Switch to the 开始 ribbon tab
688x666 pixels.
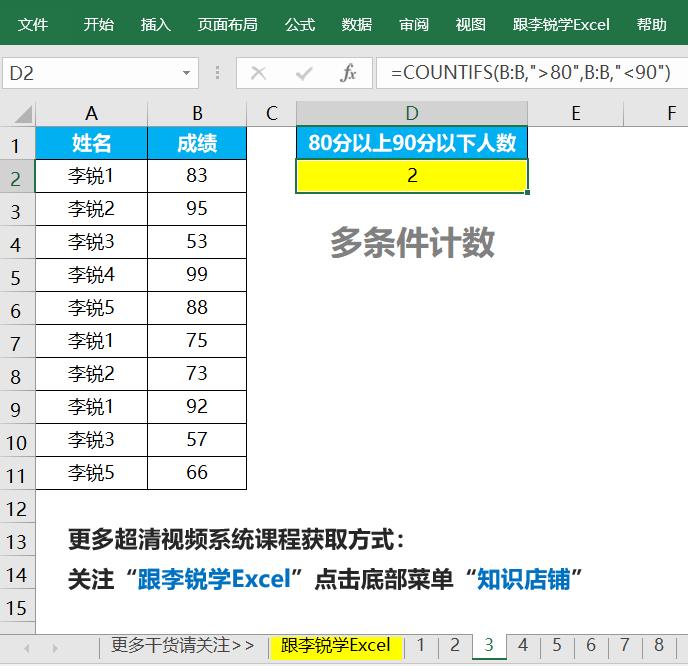click(x=99, y=24)
